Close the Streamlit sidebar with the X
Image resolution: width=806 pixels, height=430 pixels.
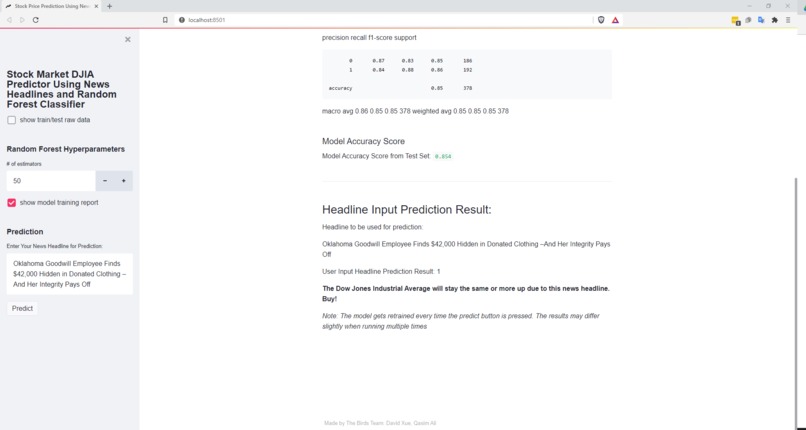(127, 40)
